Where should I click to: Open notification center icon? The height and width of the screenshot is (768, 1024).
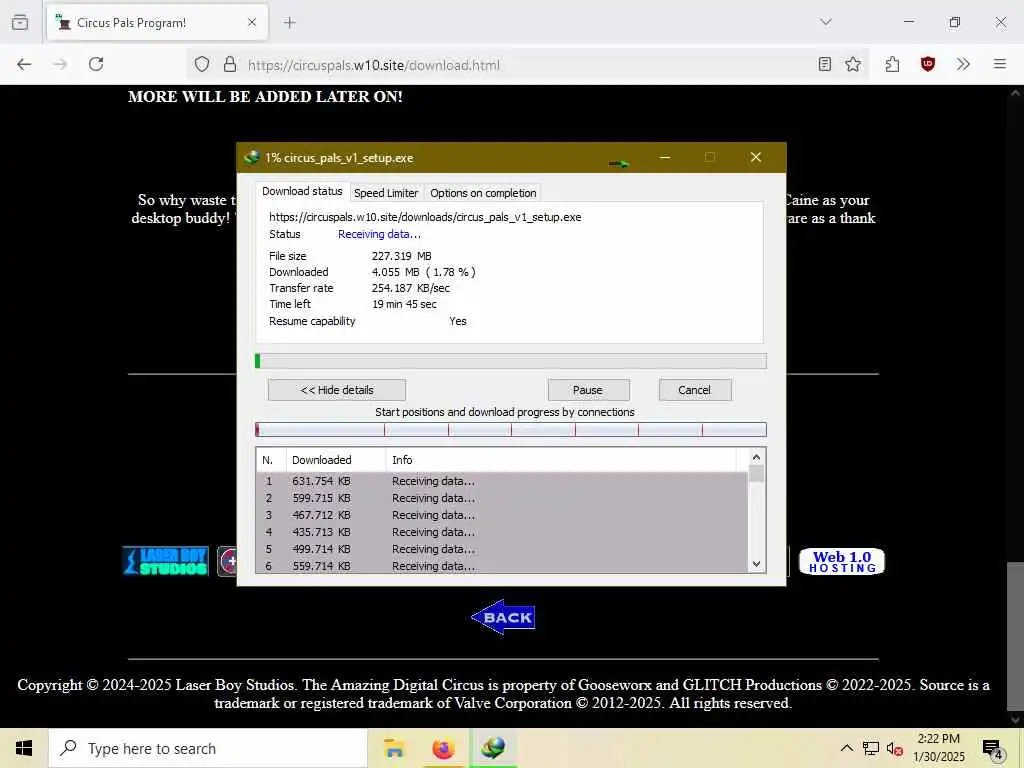pos(993,749)
